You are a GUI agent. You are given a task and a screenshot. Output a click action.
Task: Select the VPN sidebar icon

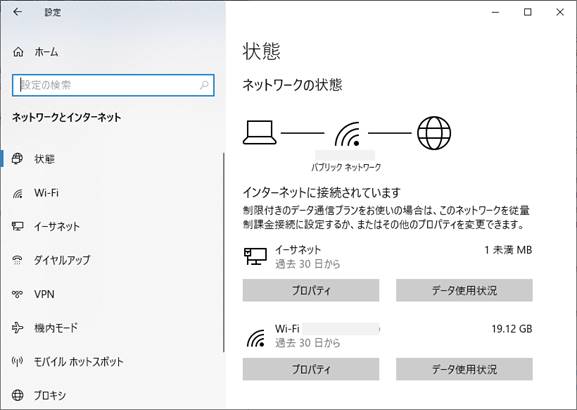point(17,294)
